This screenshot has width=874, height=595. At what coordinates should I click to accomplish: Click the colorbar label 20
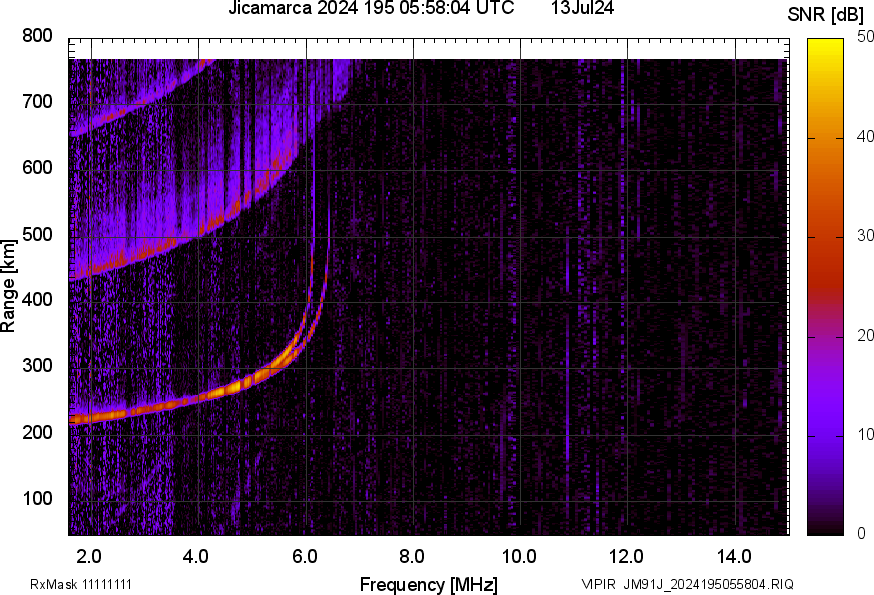[866, 335]
